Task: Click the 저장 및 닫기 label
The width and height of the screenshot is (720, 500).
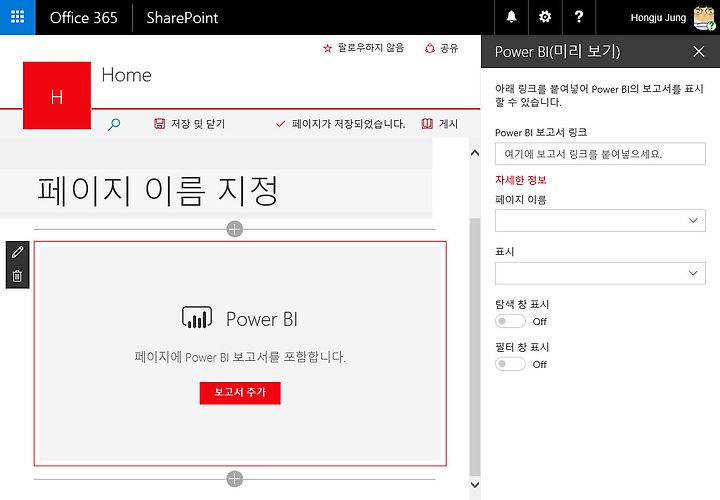Action: (x=198, y=124)
